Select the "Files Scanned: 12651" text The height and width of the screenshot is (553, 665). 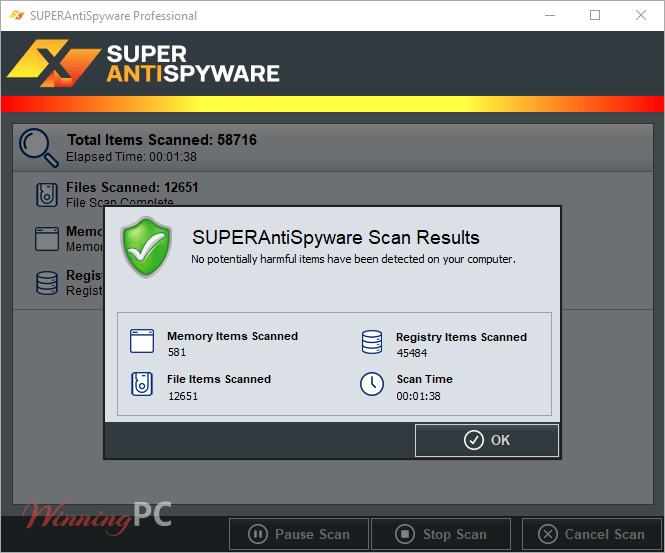tap(132, 187)
